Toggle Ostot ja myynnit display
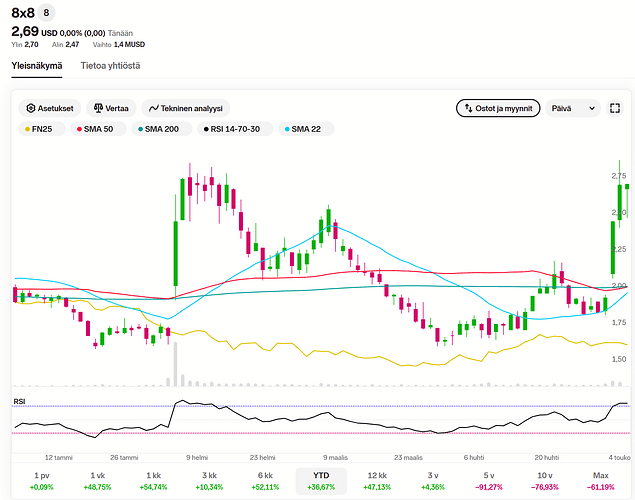This screenshot has width=635, height=500. click(x=498, y=108)
